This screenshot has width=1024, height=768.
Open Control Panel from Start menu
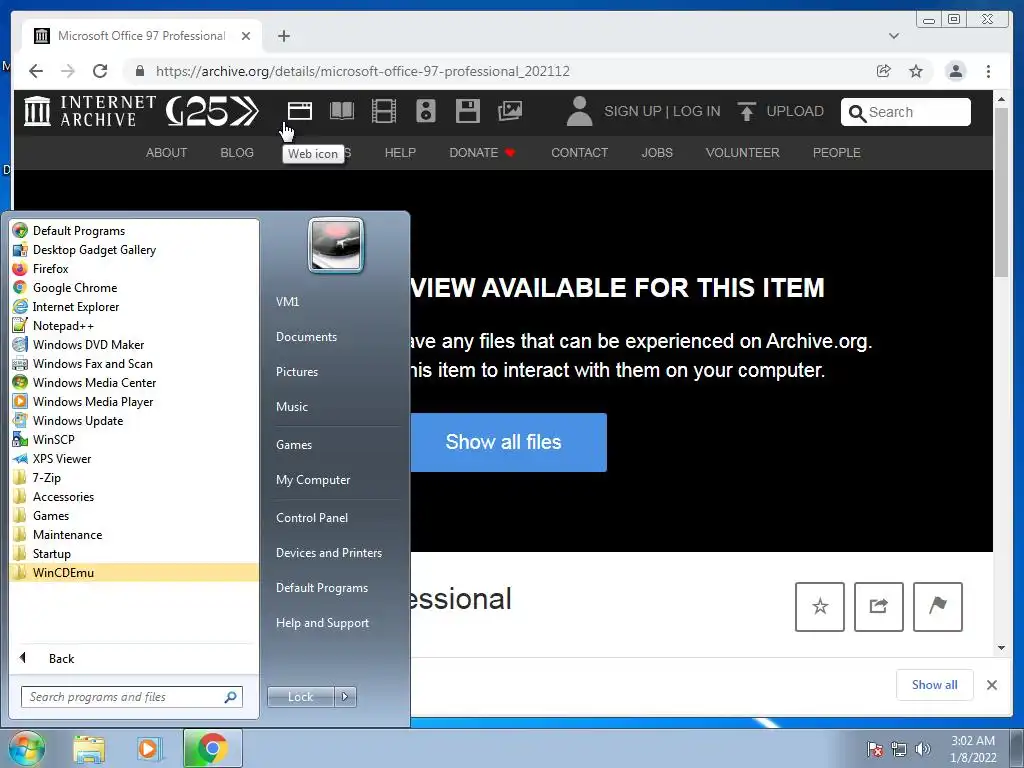(x=312, y=517)
